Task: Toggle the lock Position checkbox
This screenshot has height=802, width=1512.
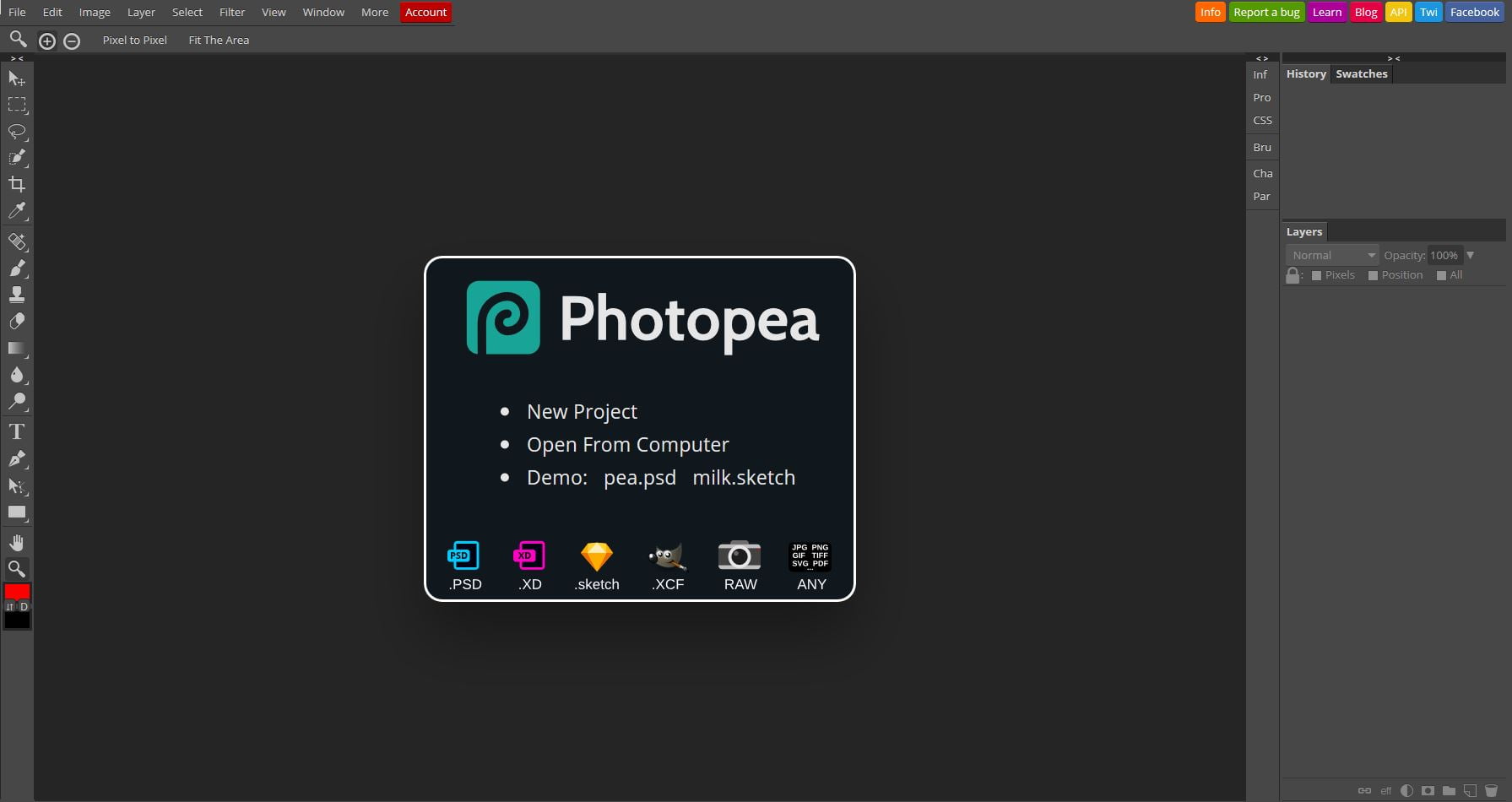Action: click(x=1373, y=275)
